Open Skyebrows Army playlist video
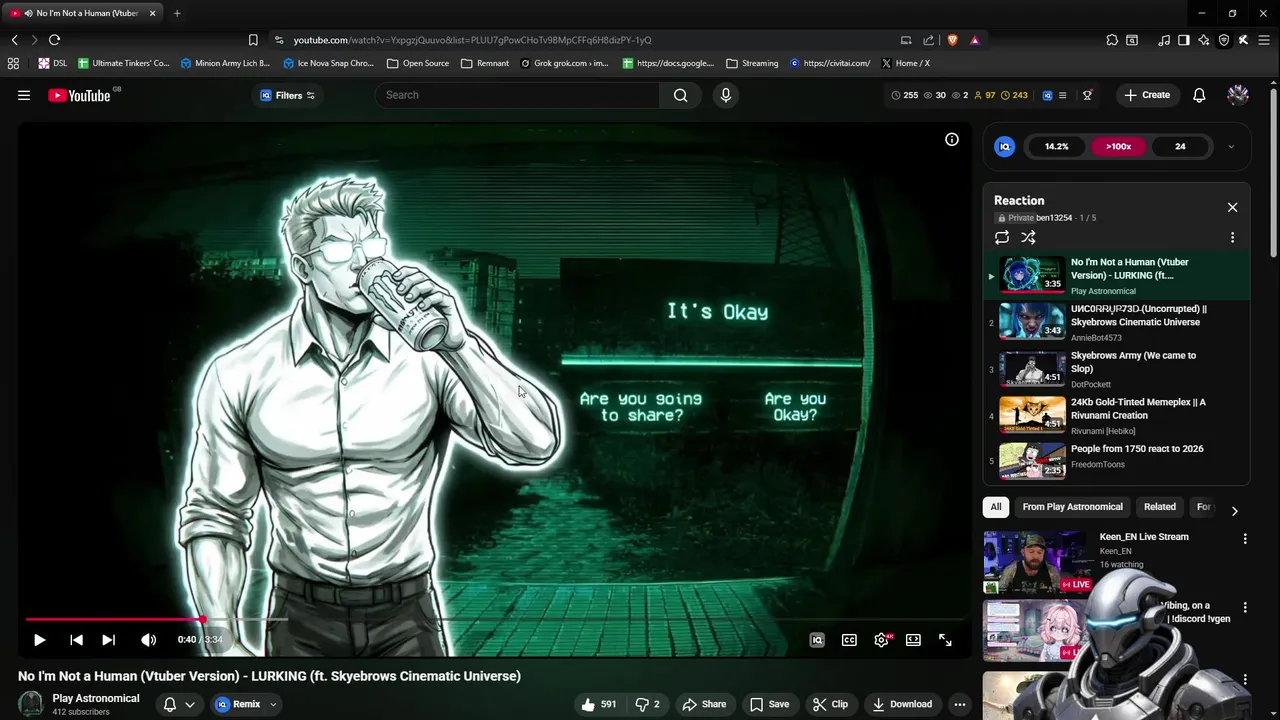 [x=1116, y=369]
